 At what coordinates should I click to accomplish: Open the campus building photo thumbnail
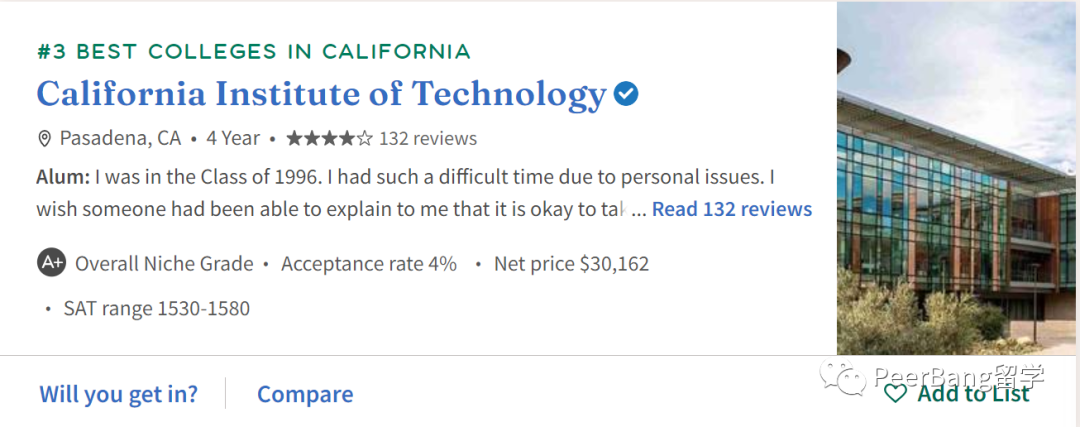pyautogui.click(x=958, y=178)
